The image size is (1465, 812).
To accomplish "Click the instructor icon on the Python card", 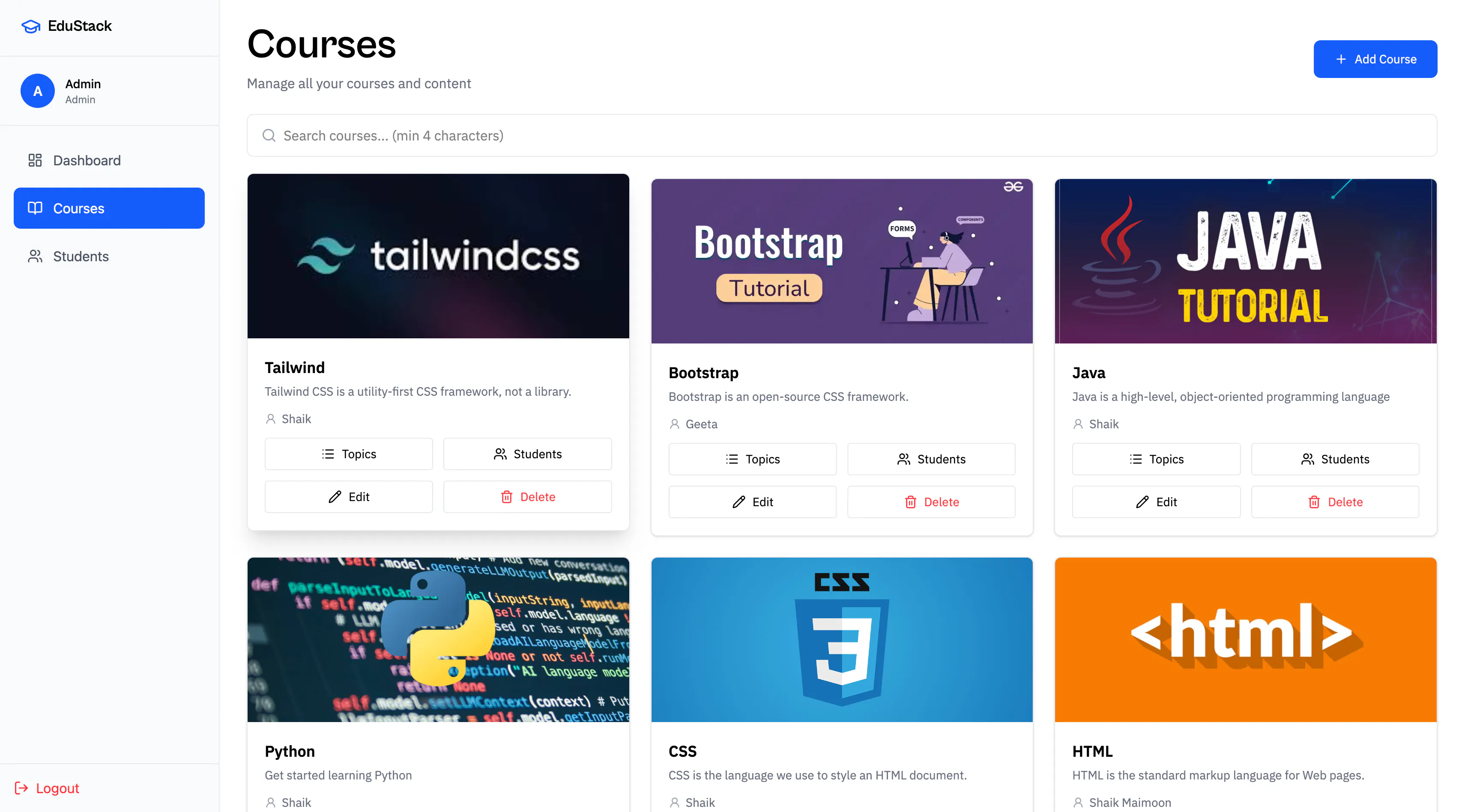I will click(x=271, y=803).
